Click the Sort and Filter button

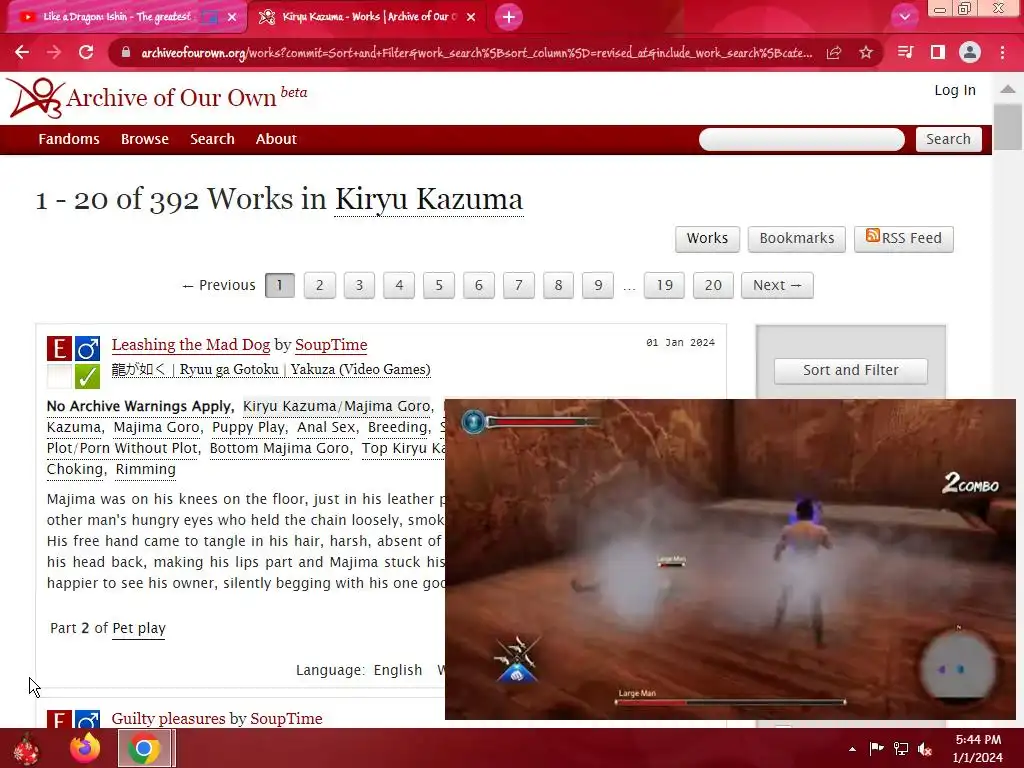850,370
